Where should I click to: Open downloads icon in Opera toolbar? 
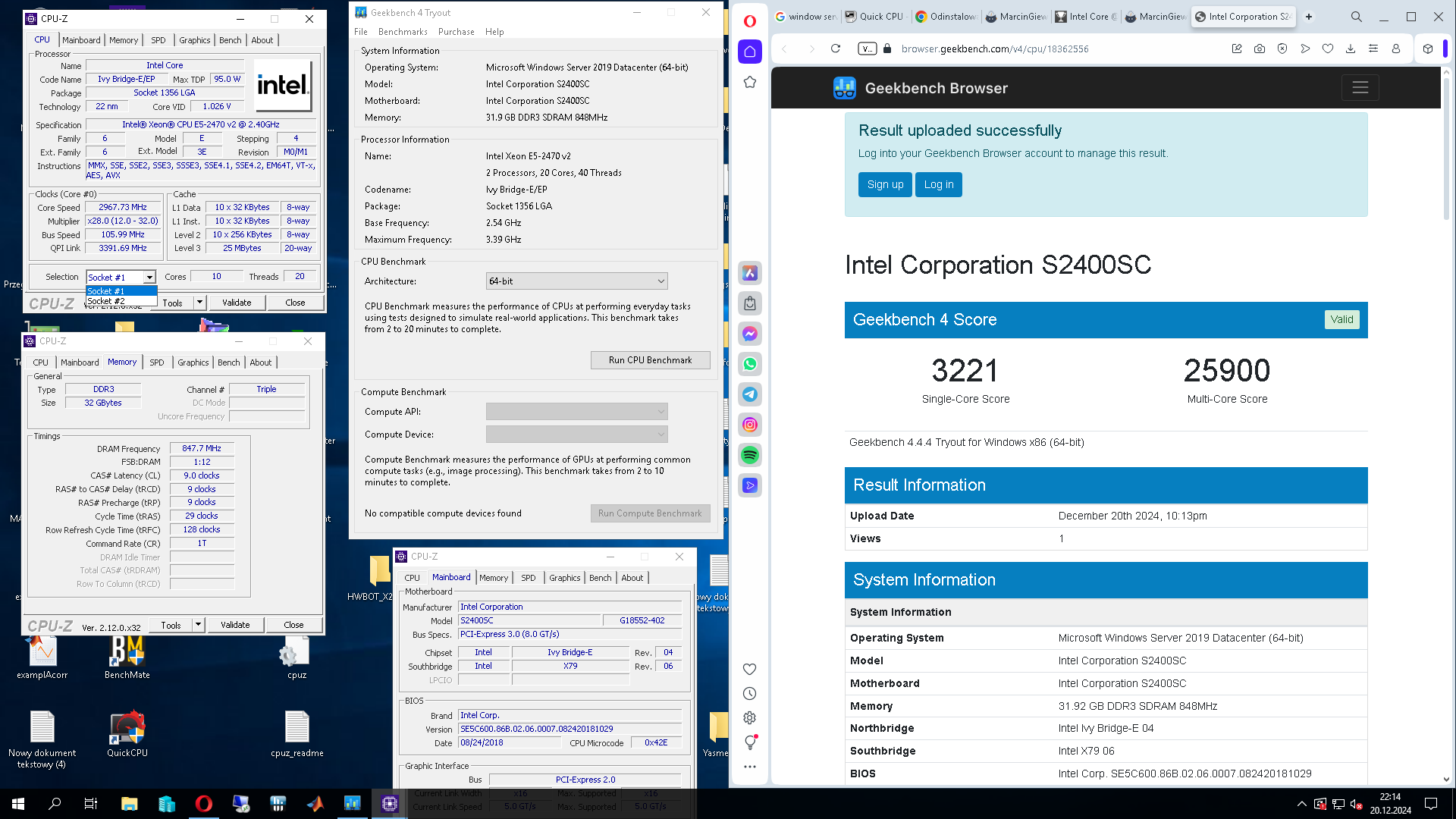pos(1351,49)
